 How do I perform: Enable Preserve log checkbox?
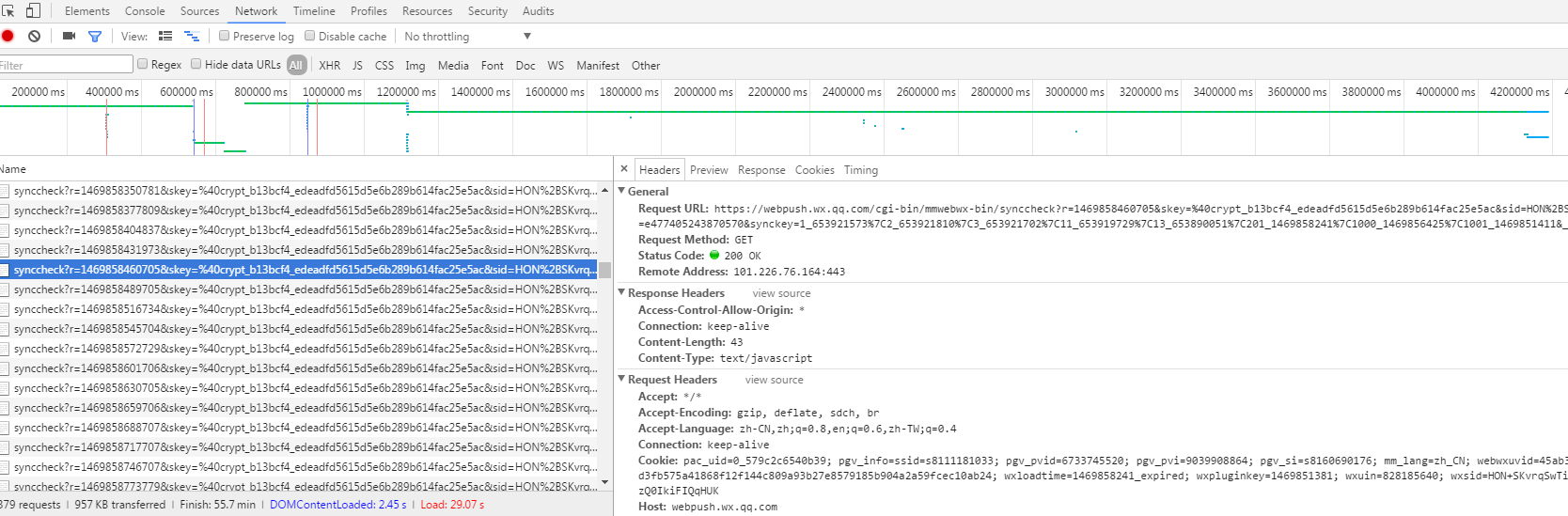coord(224,36)
